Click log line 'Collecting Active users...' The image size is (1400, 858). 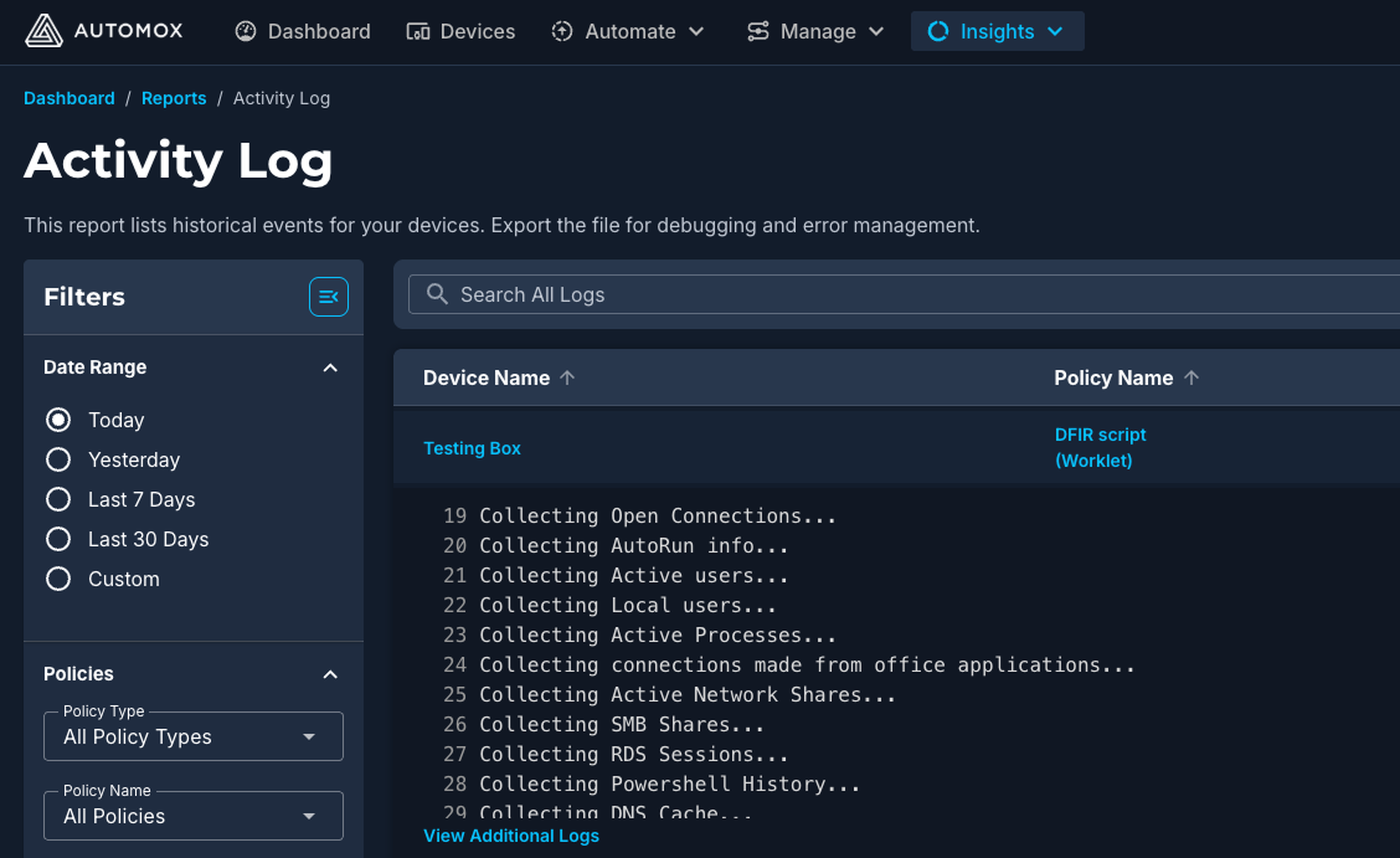click(x=634, y=575)
